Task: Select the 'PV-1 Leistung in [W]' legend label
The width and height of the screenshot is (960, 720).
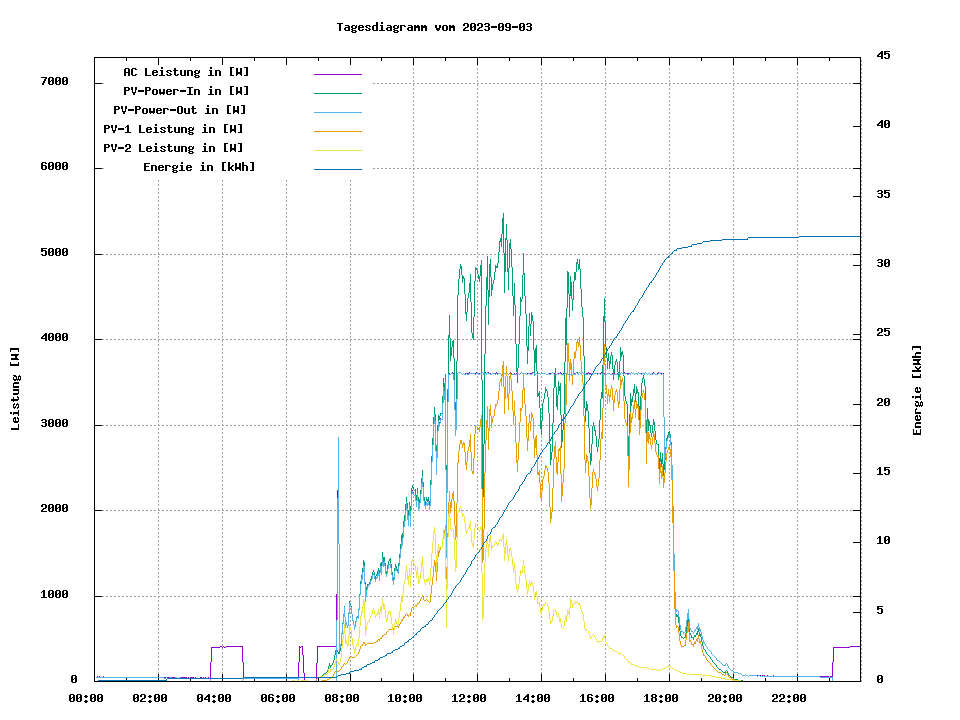Action: (173, 129)
